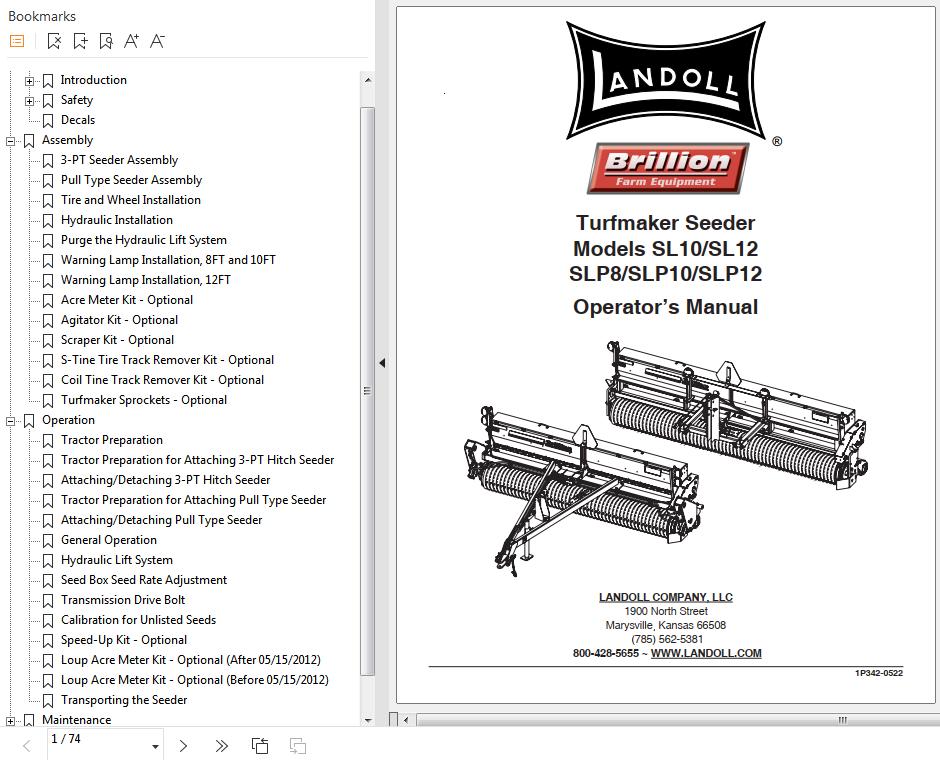Open the bookmarks options menu icon
This screenshot has width=940, height=760.
[x=17, y=41]
